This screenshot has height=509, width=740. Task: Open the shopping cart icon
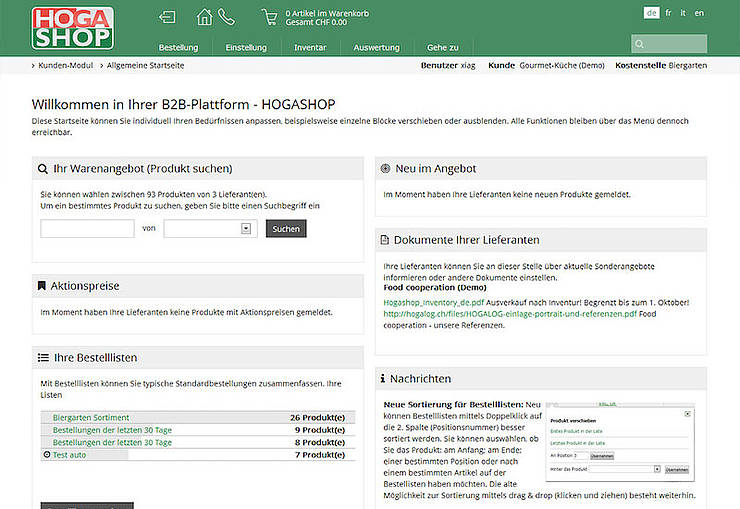coord(269,17)
